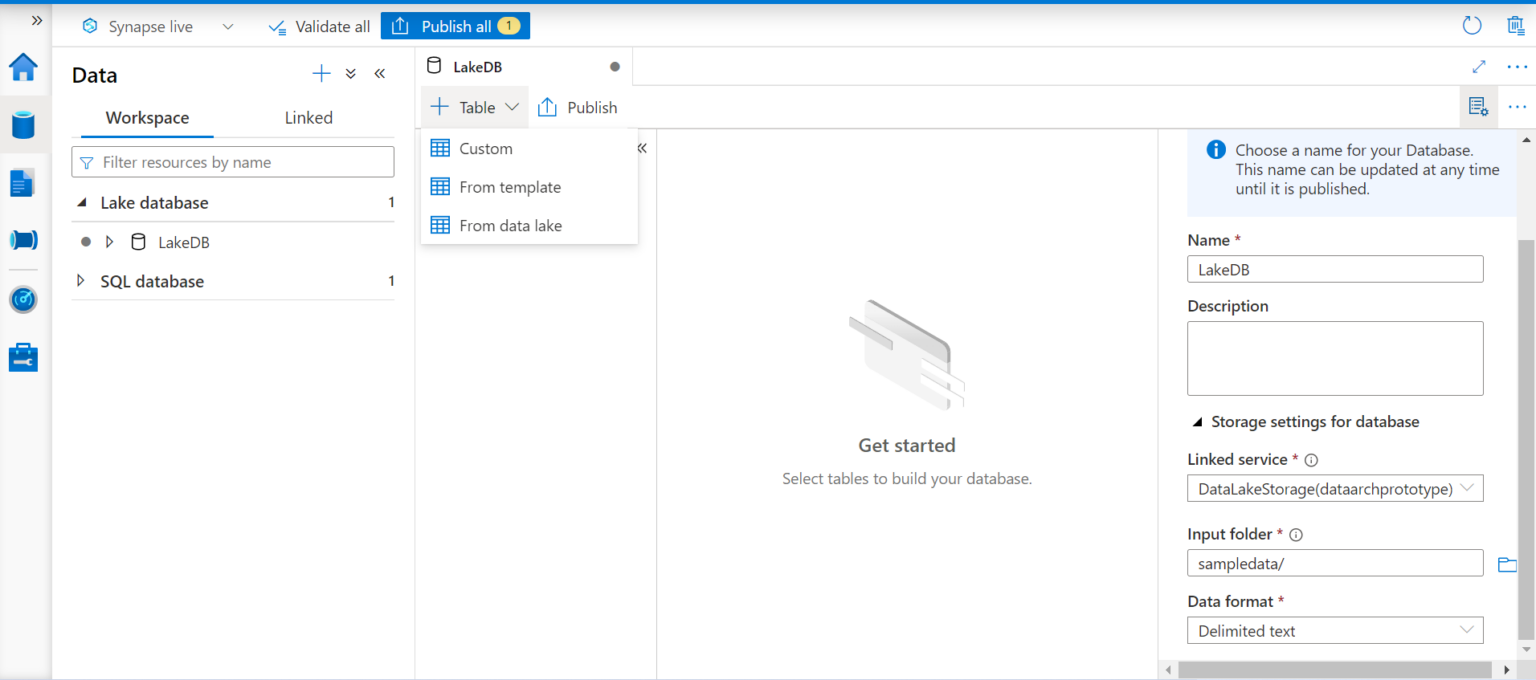1536x680 pixels.
Task: Switch to the Linked tab
Action: click(308, 117)
